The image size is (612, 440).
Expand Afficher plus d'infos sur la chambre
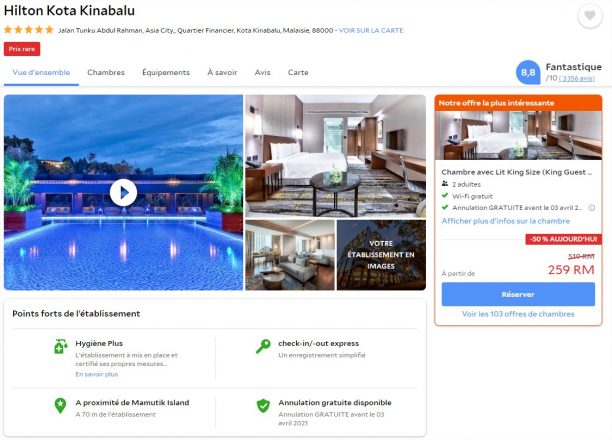tap(505, 221)
